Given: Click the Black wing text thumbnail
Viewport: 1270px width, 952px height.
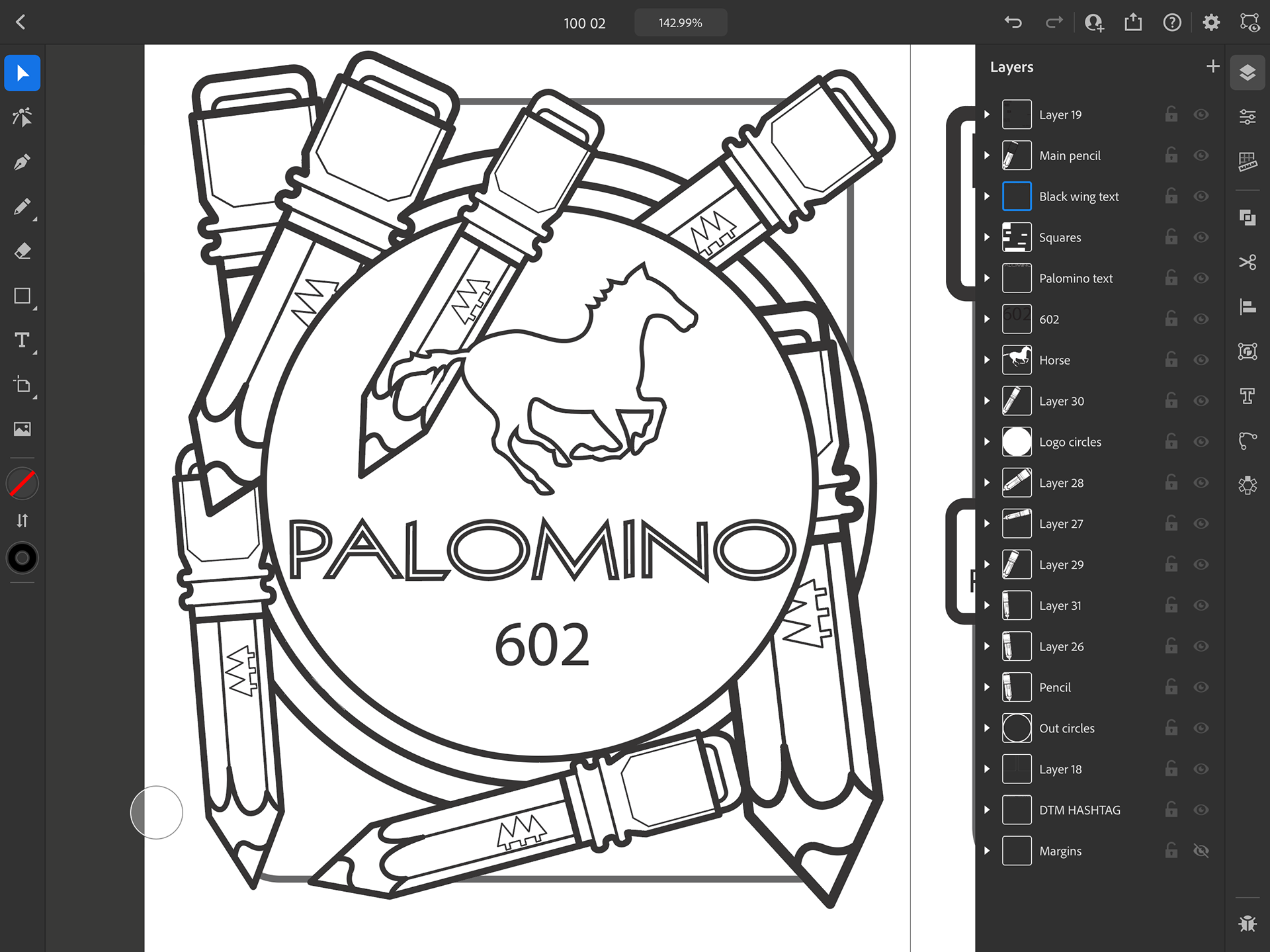Looking at the screenshot, I should [1017, 196].
